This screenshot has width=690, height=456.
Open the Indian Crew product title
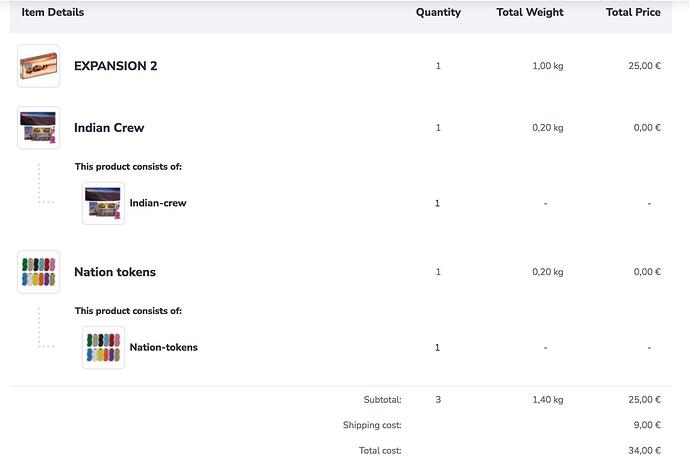pos(109,128)
